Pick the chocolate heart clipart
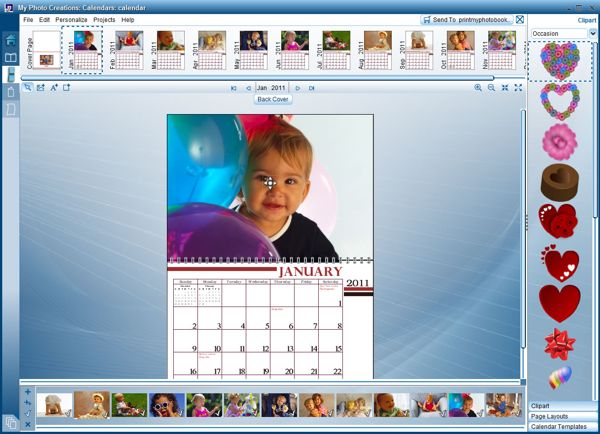Image resolution: width=600 pixels, height=434 pixels. pyautogui.click(x=560, y=181)
